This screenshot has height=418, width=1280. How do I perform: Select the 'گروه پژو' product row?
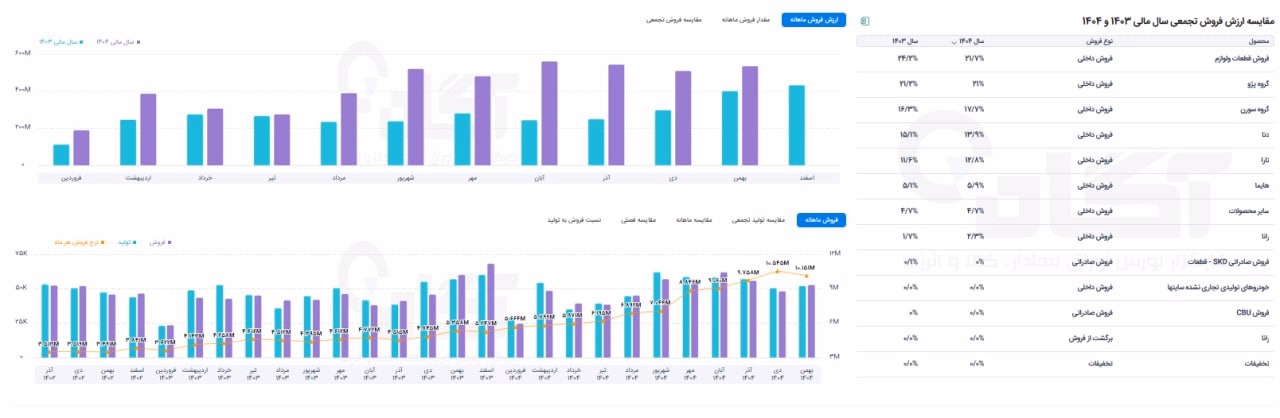(x=1065, y=84)
